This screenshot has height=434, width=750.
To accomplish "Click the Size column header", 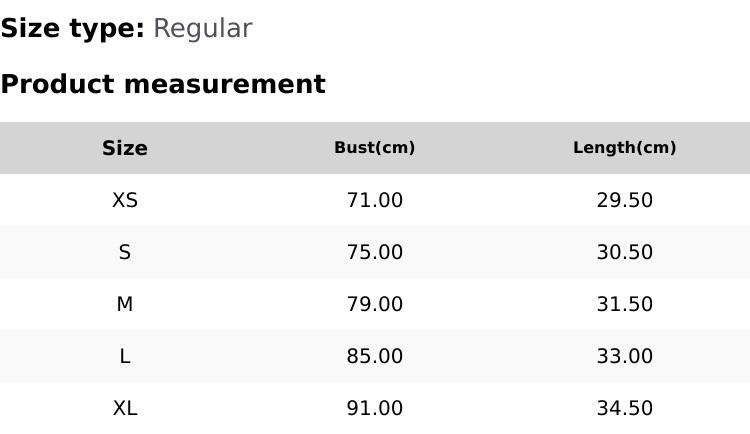I will point(125,148).
